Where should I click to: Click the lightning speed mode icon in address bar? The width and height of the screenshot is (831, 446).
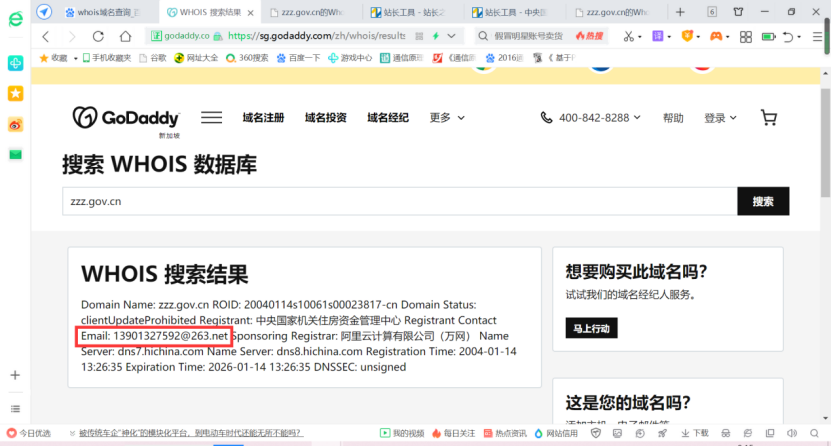click(436, 36)
